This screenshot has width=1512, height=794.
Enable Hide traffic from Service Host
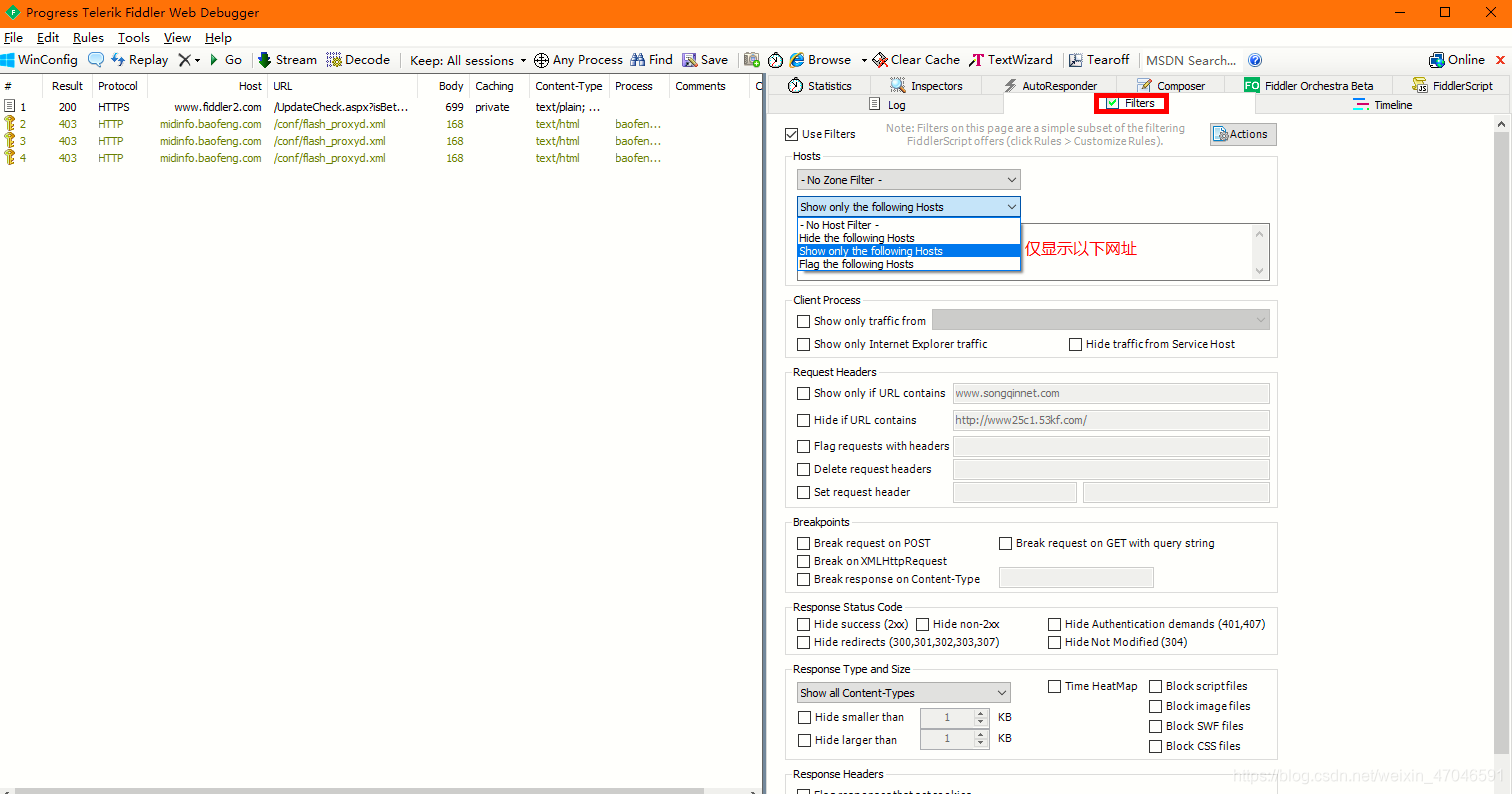pyautogui.click(x=1076, y=344)
